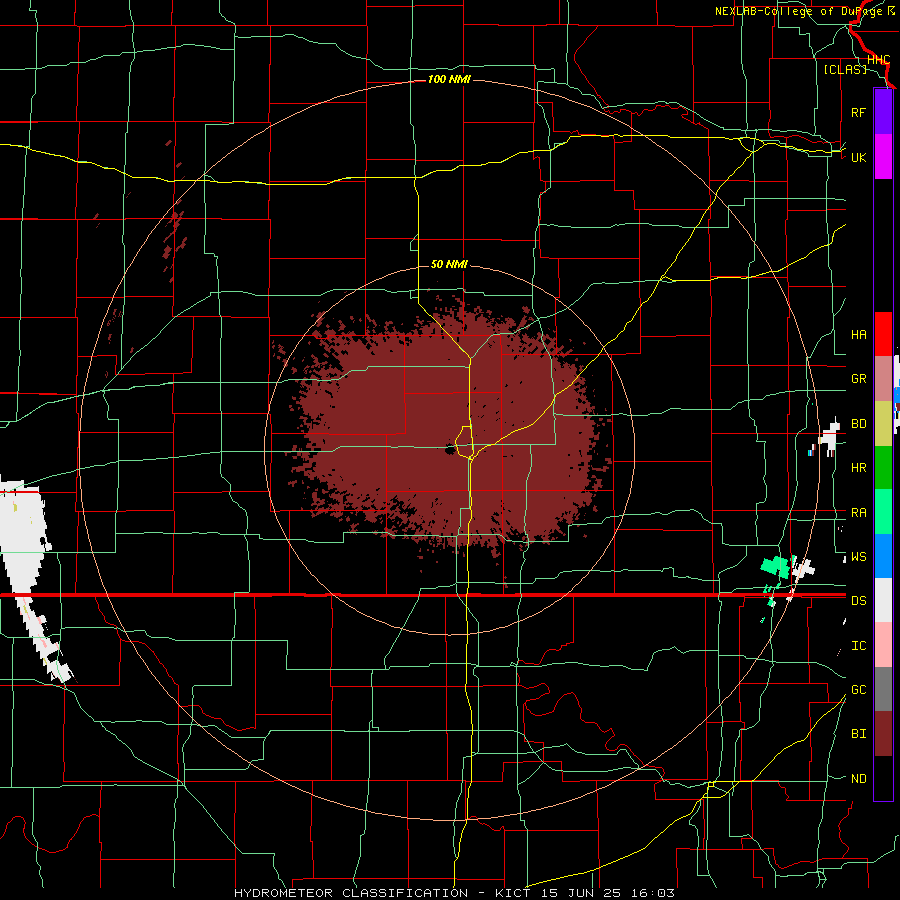Click the GR legend label
900x900 pixels.
click(x=858, y=379)
